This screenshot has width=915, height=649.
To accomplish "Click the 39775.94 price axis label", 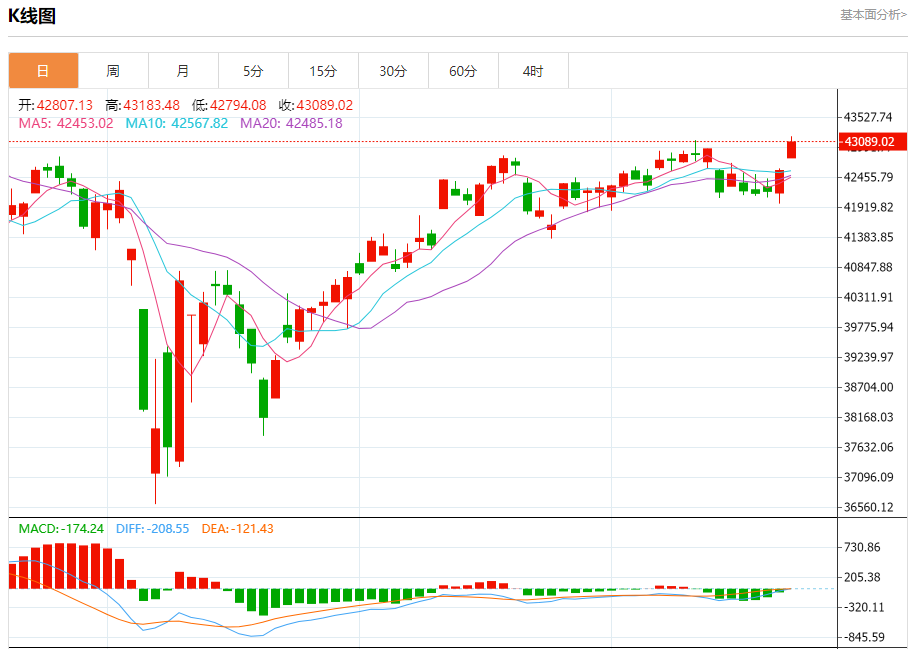I will (868, 327).
